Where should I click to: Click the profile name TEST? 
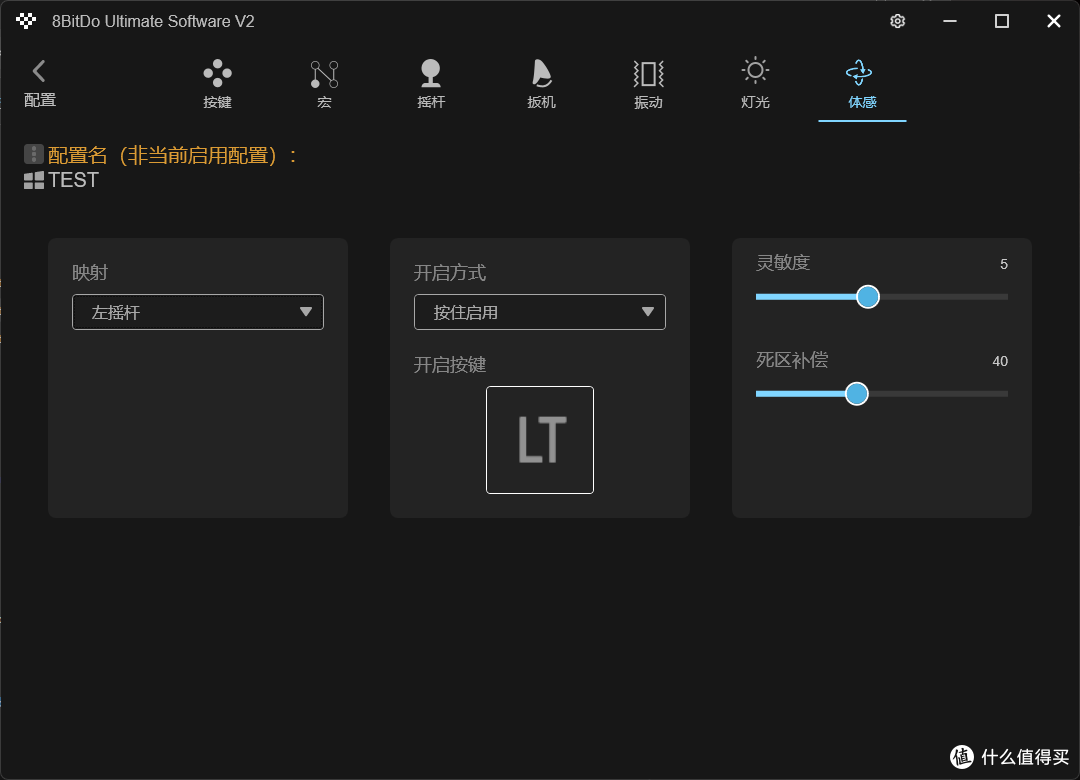coord(74,181)
